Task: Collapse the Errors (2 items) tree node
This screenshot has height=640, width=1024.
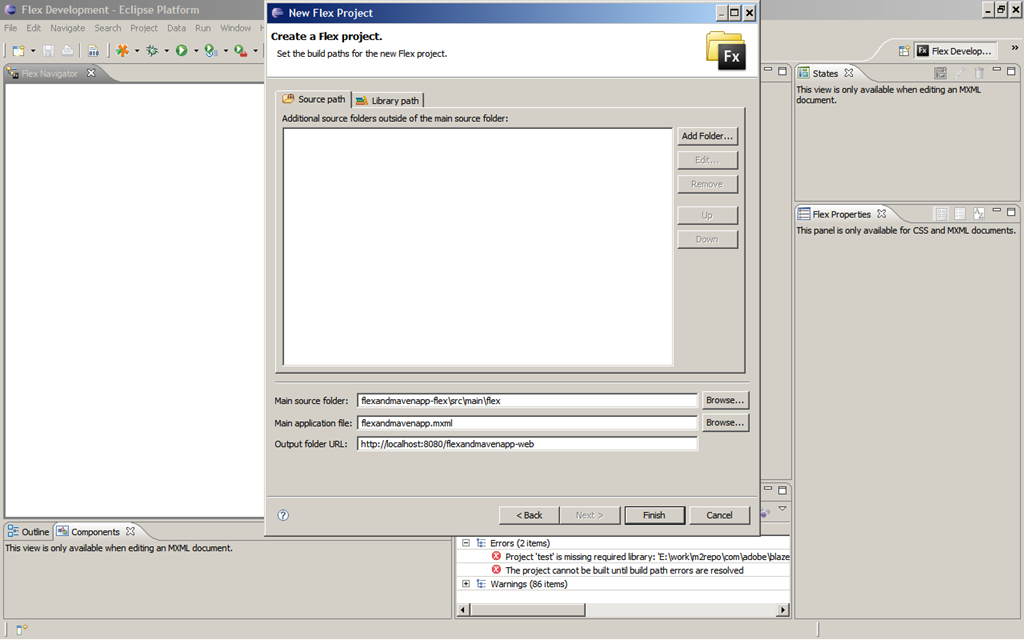Action: 466,543
